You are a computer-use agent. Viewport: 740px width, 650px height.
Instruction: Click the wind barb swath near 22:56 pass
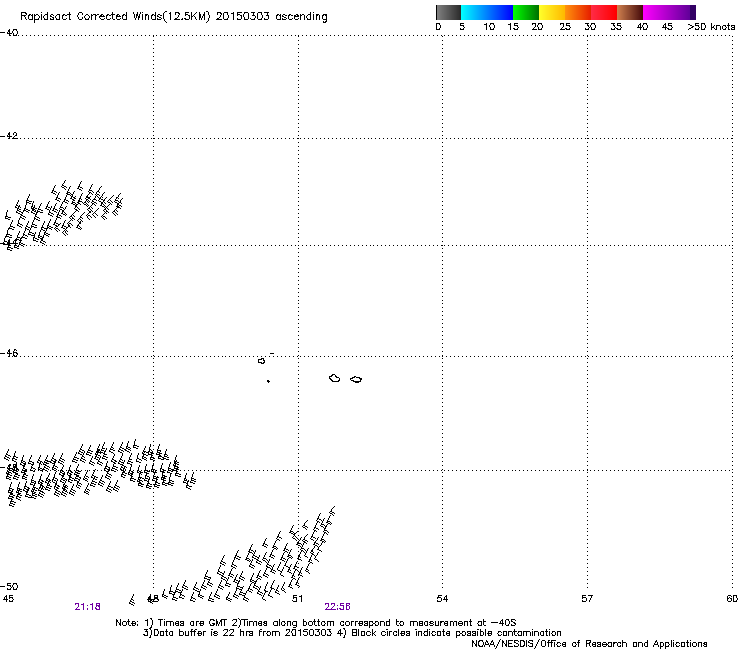[234, 556]
